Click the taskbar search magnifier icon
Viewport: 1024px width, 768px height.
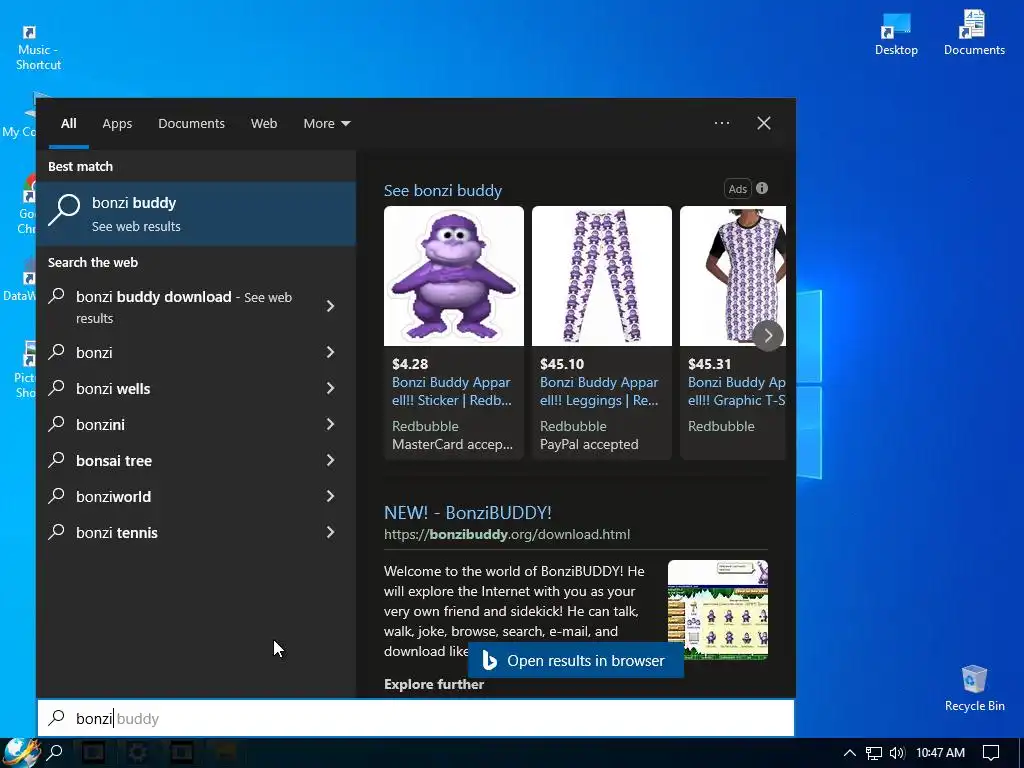pyautogui.click(x=56, y=752)
